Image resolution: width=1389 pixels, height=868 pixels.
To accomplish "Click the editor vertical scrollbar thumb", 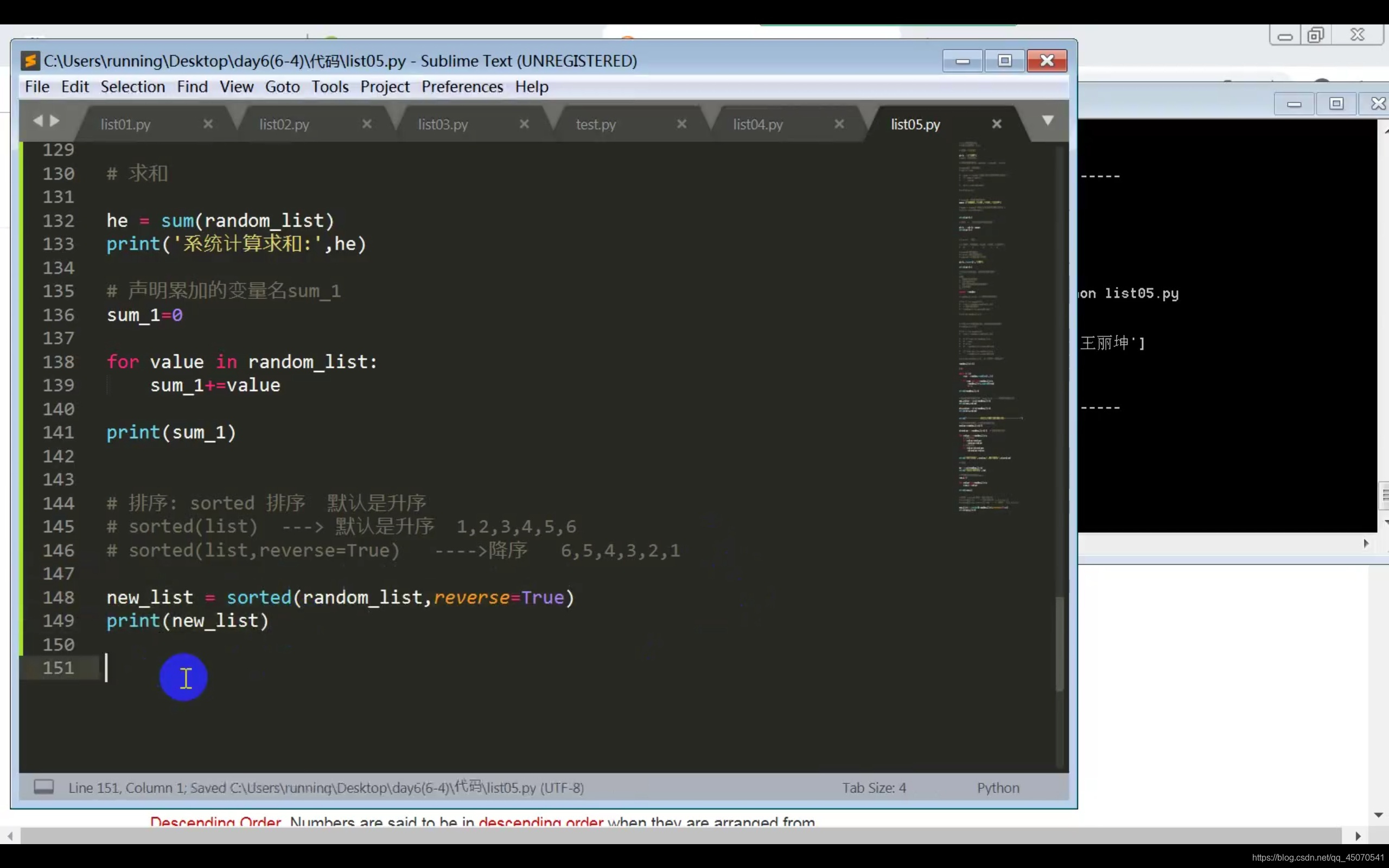I will [x=1060, y=643].
